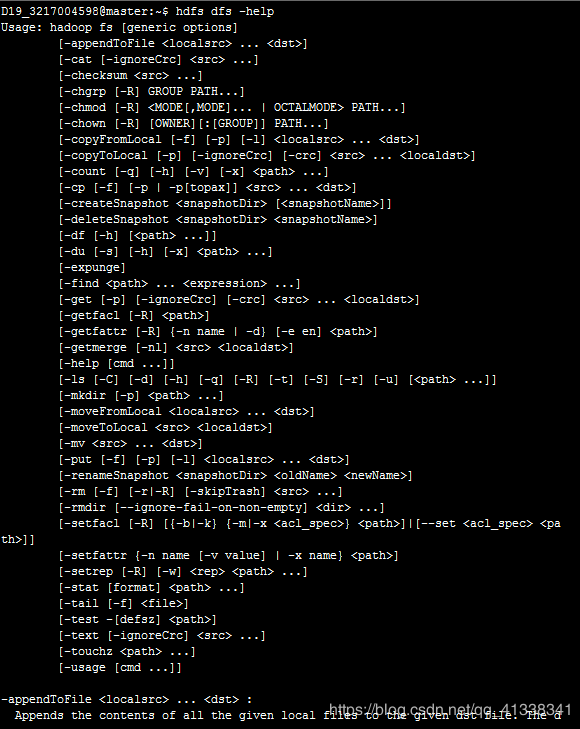580x729 pixels.
Task: Click the -expunge option text
Action: [x=92, y=267]
